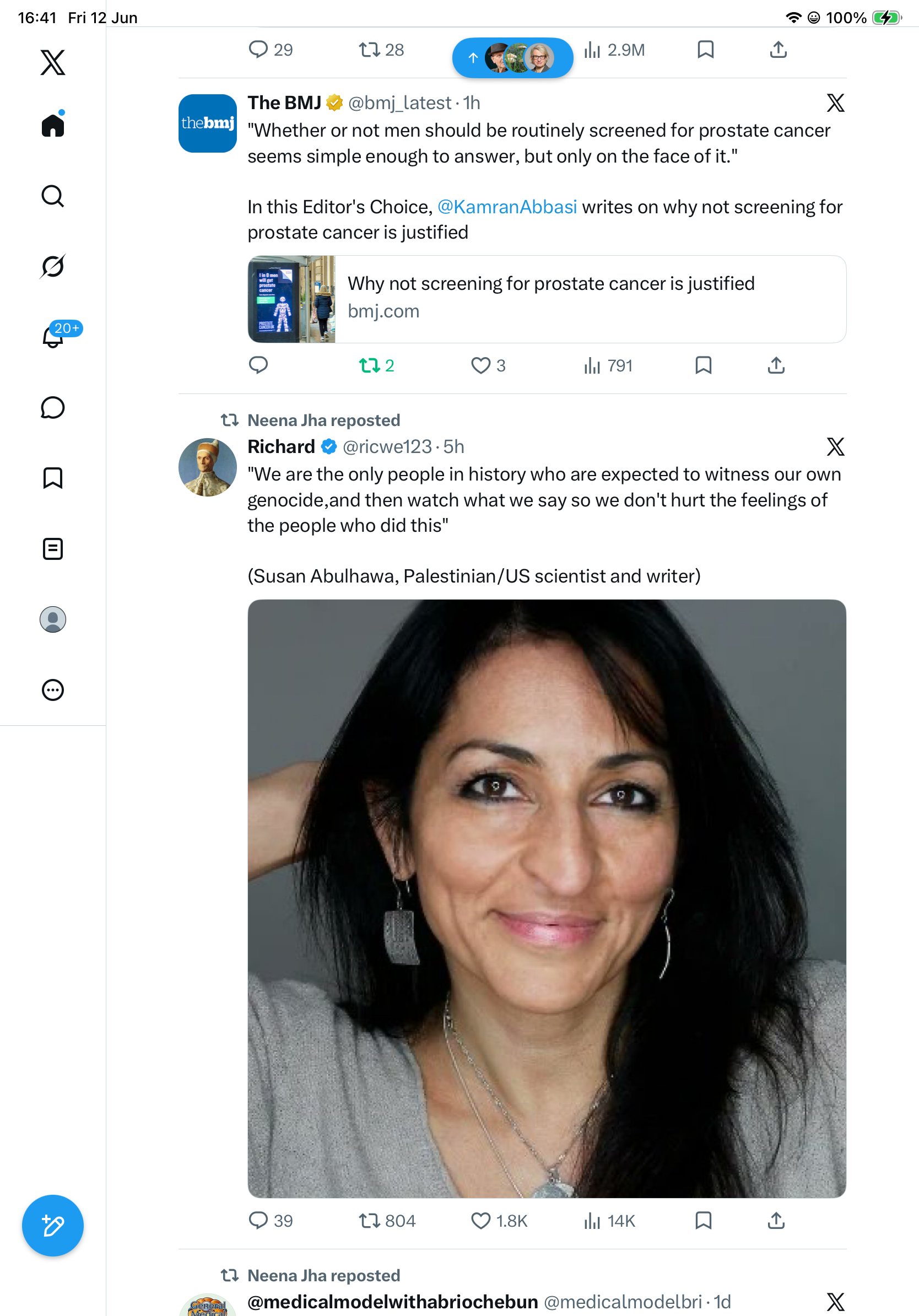Go to Home tab in sidebar
The width and height of the screenshot is (919, 1316).
click(x=53, y=125)
